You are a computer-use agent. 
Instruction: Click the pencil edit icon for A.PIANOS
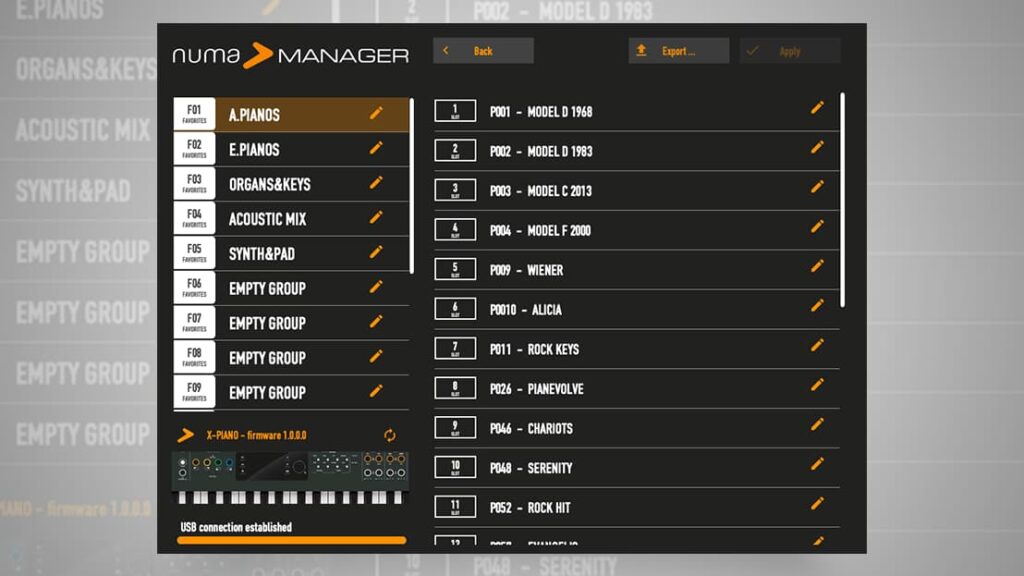[376, 114]
